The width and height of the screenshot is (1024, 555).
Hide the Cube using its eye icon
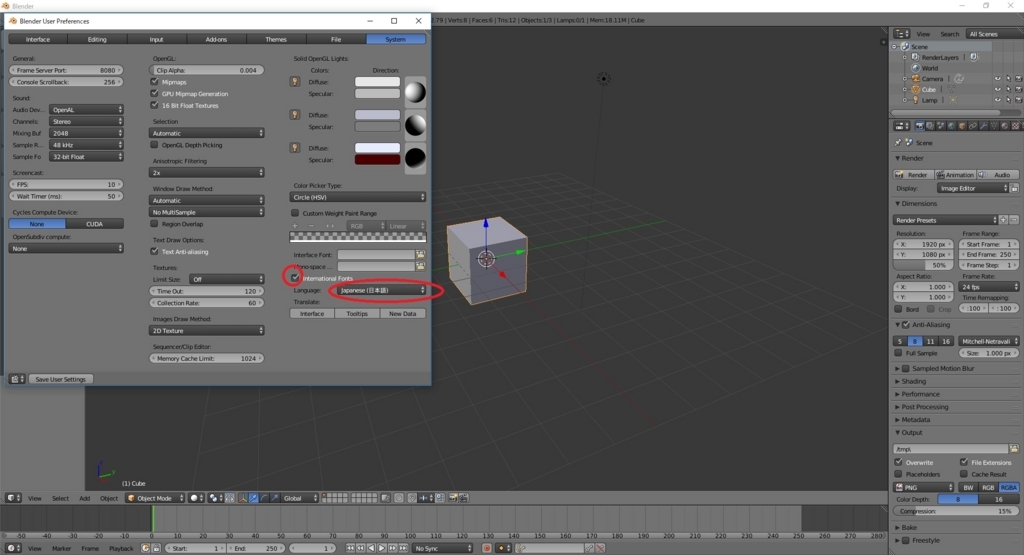point(997,89)
